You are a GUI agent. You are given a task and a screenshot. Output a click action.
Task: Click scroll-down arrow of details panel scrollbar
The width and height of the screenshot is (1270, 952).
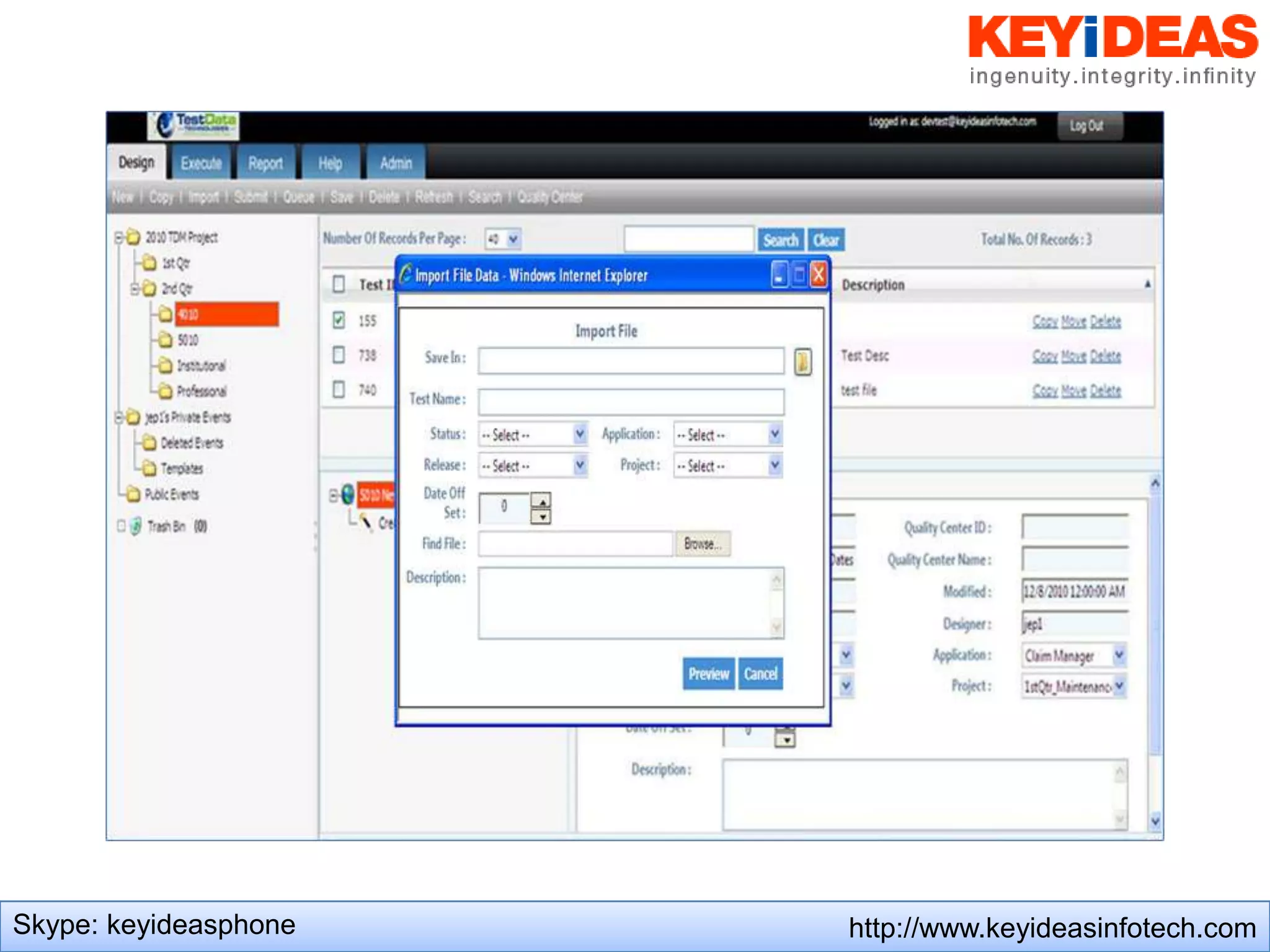tap(1155, 821)
